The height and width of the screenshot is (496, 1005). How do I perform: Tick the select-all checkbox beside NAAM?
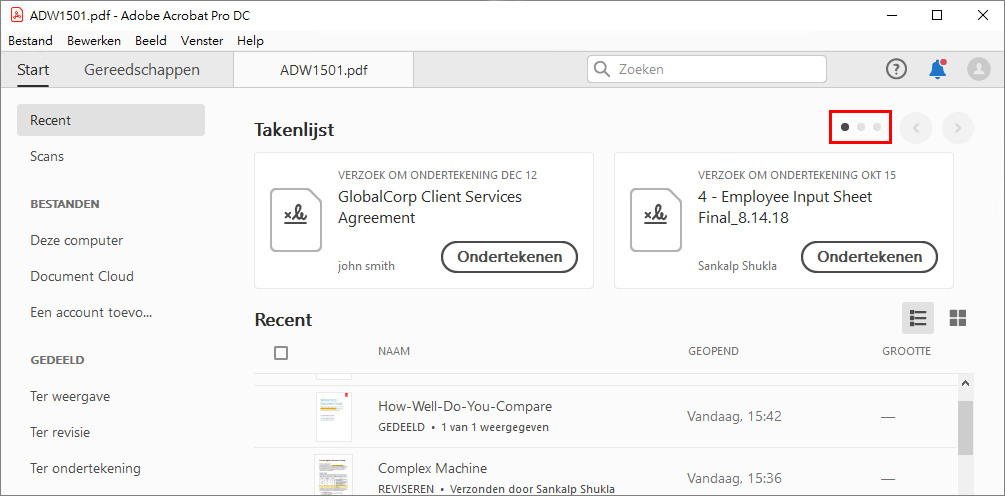[x=281, y=353]
